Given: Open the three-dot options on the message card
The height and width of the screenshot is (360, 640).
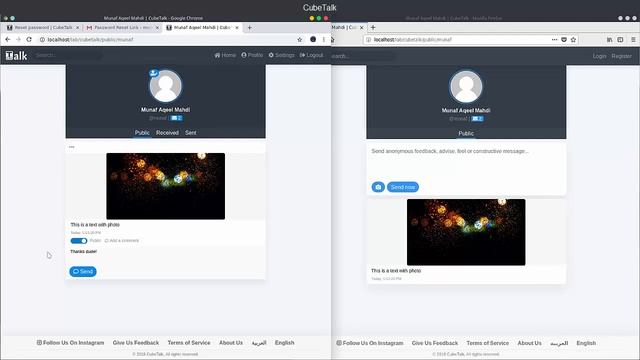Looking at the screenshot, I should [x=72, y=147].
